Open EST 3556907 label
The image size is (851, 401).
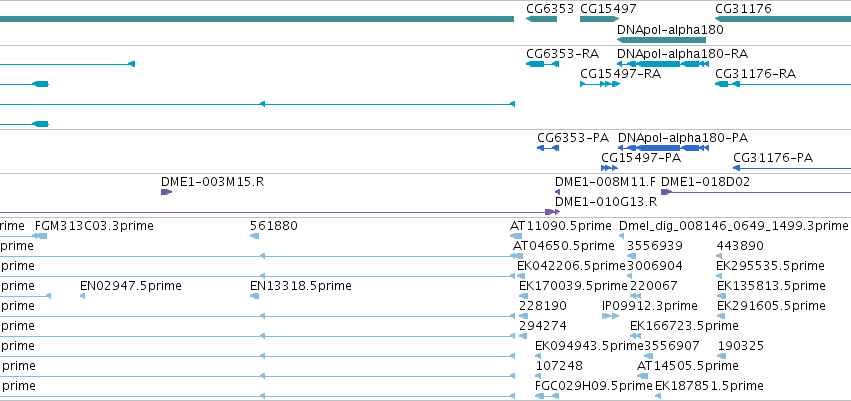click(x=671, y=346)
